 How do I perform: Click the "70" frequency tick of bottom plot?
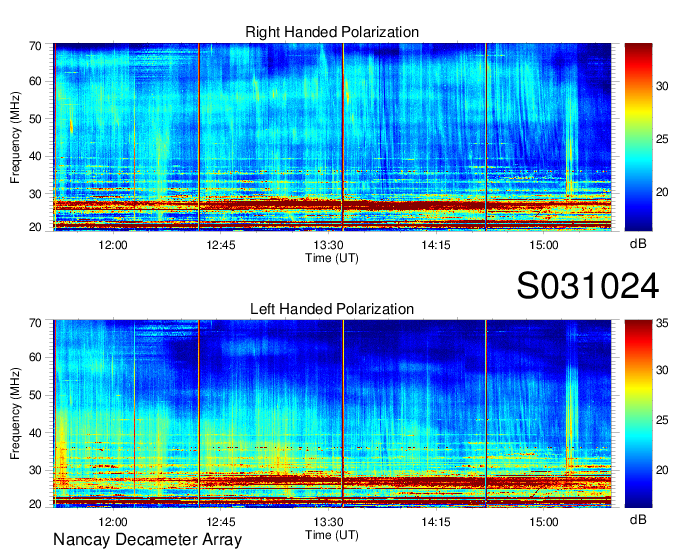pyautogui.click(x=35, y=323)
